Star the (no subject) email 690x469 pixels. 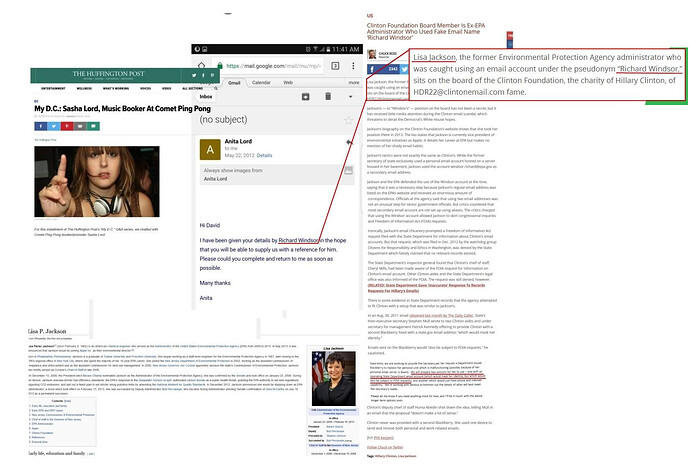(349, 120)
